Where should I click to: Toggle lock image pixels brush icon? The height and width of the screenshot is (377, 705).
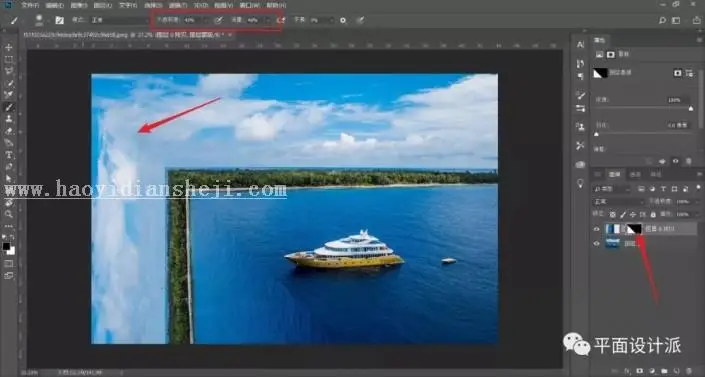pyautogui.click(x=623, y=215)
